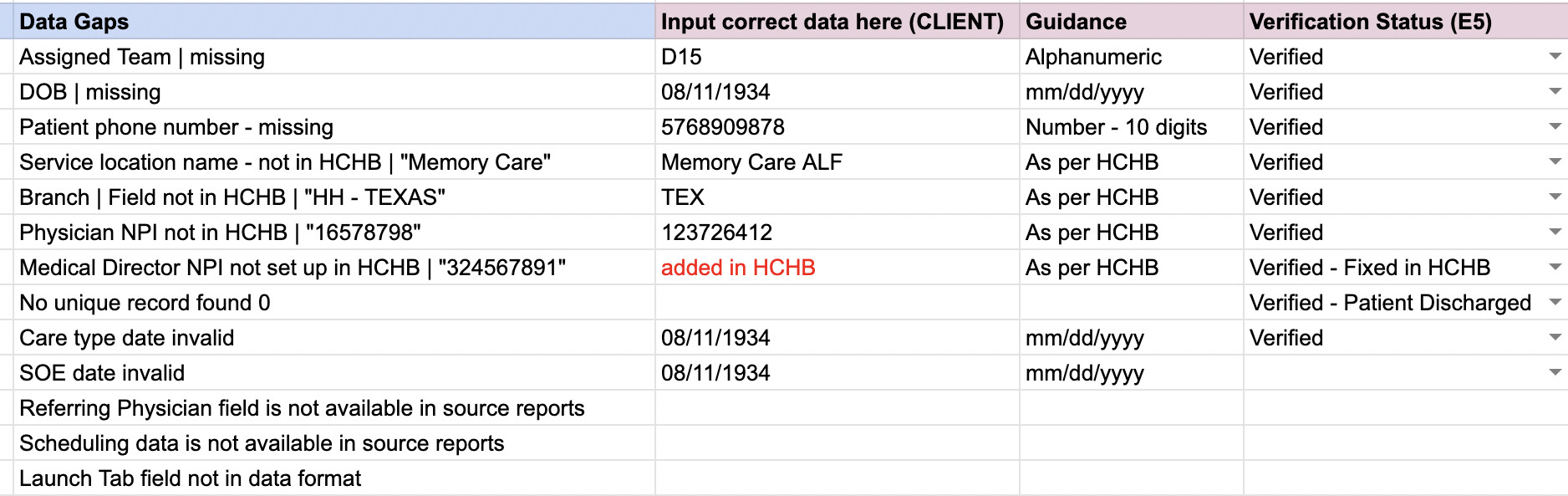Screen dimensions: 1568x496
Task: Open empty SOE date verification dropdown
Action: point(1555,373)
